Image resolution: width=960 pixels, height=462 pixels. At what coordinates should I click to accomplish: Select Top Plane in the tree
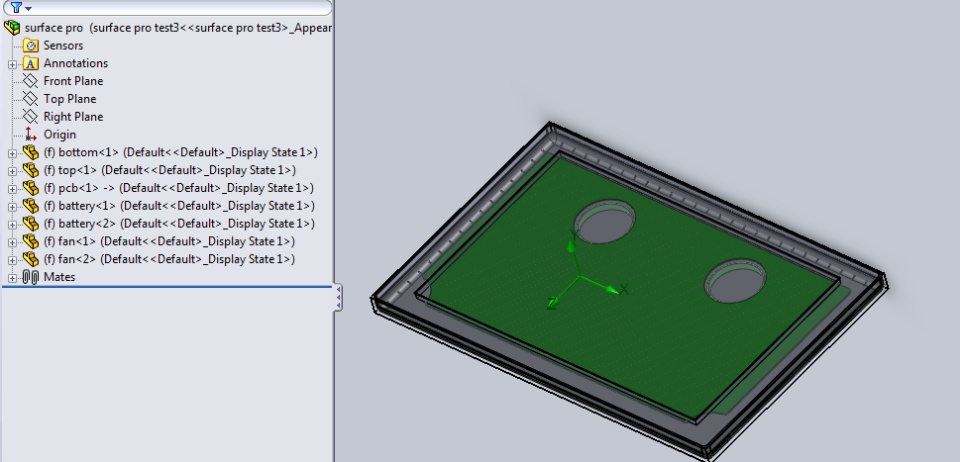70,99
